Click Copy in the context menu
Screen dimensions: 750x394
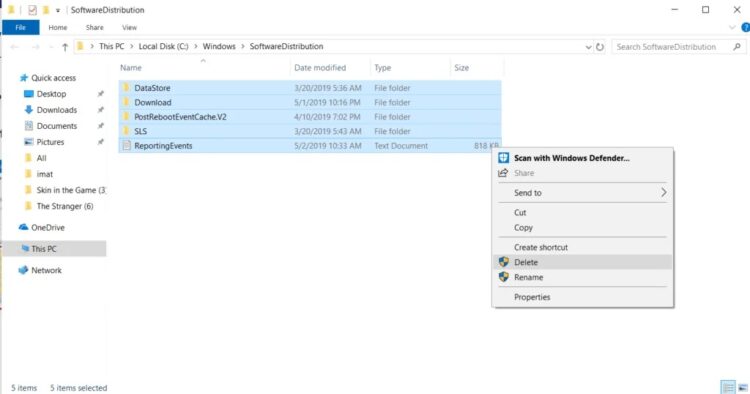point(582,228)
